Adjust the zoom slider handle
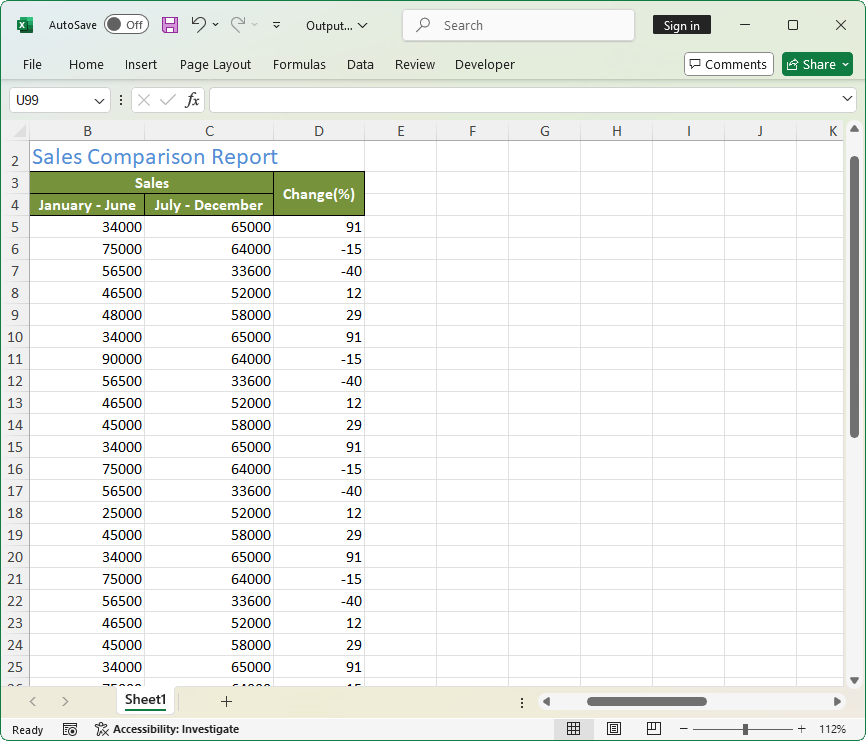 click(x=745, y=729)
